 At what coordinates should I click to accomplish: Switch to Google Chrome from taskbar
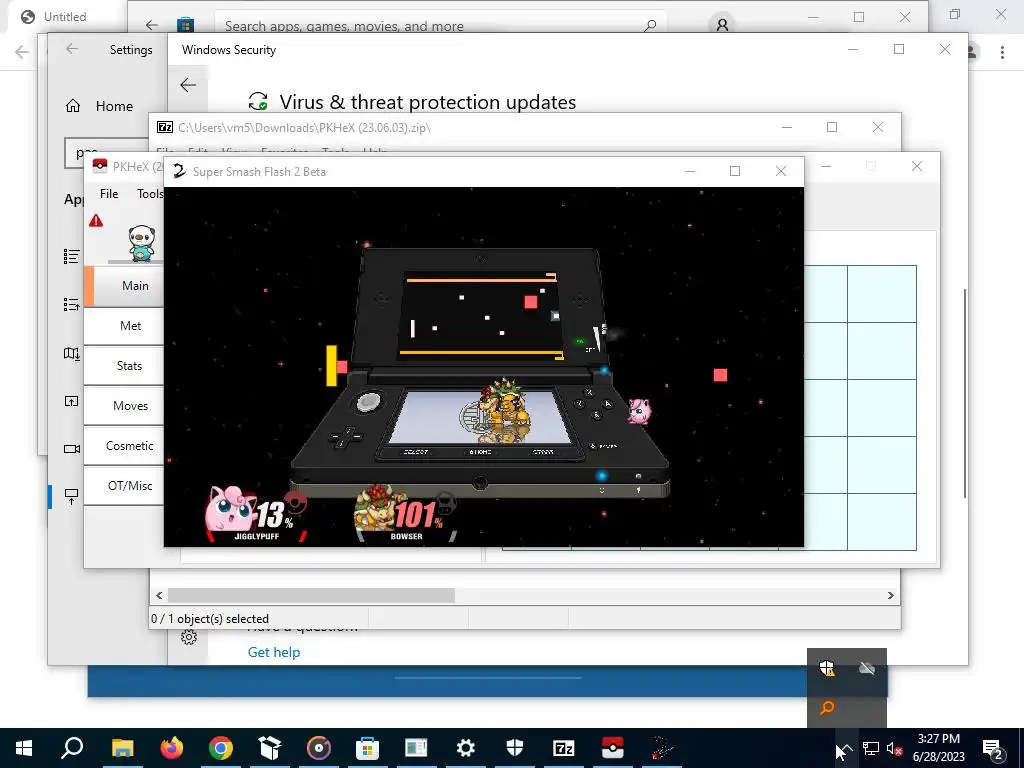[221, 748]
